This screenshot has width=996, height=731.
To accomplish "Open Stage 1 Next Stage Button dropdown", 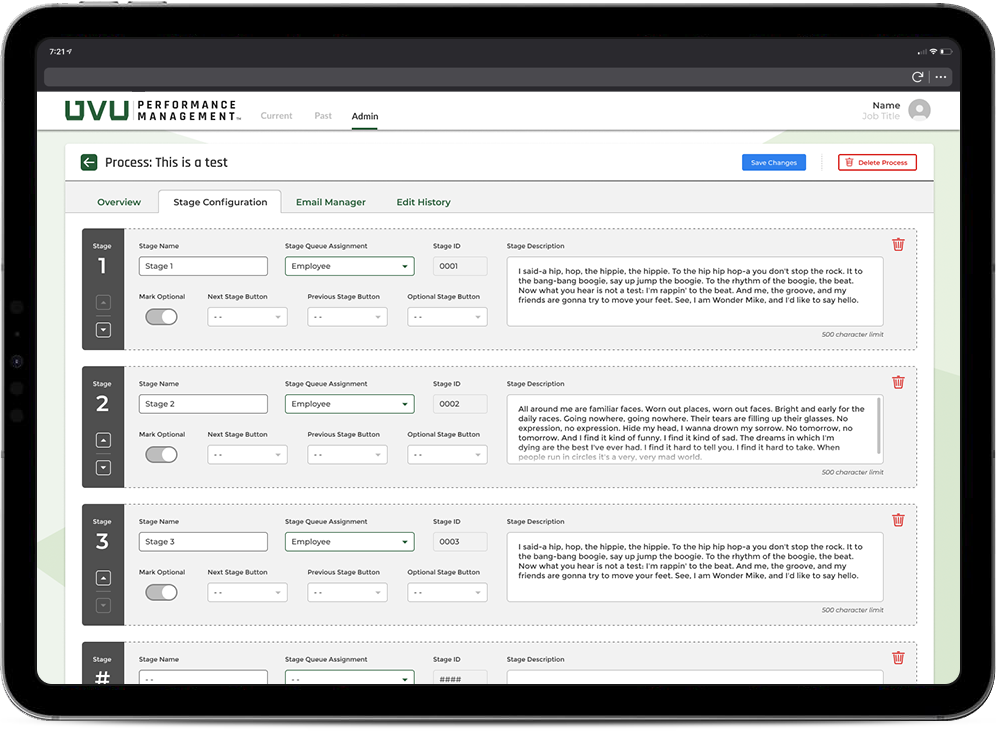I will point(247,317).
